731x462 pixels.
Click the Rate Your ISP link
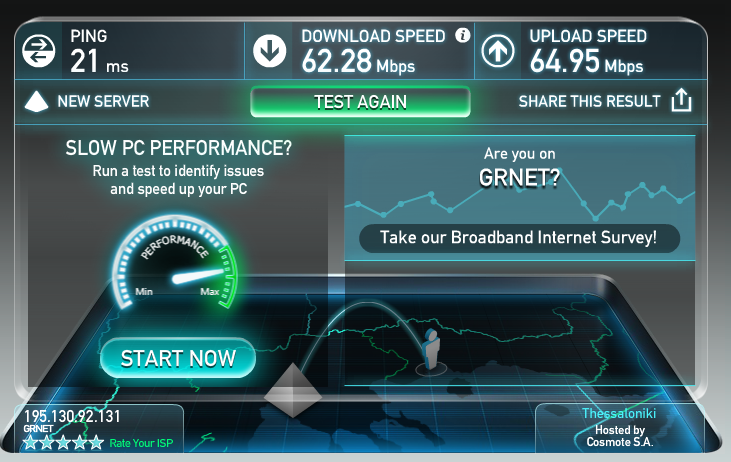141,443
